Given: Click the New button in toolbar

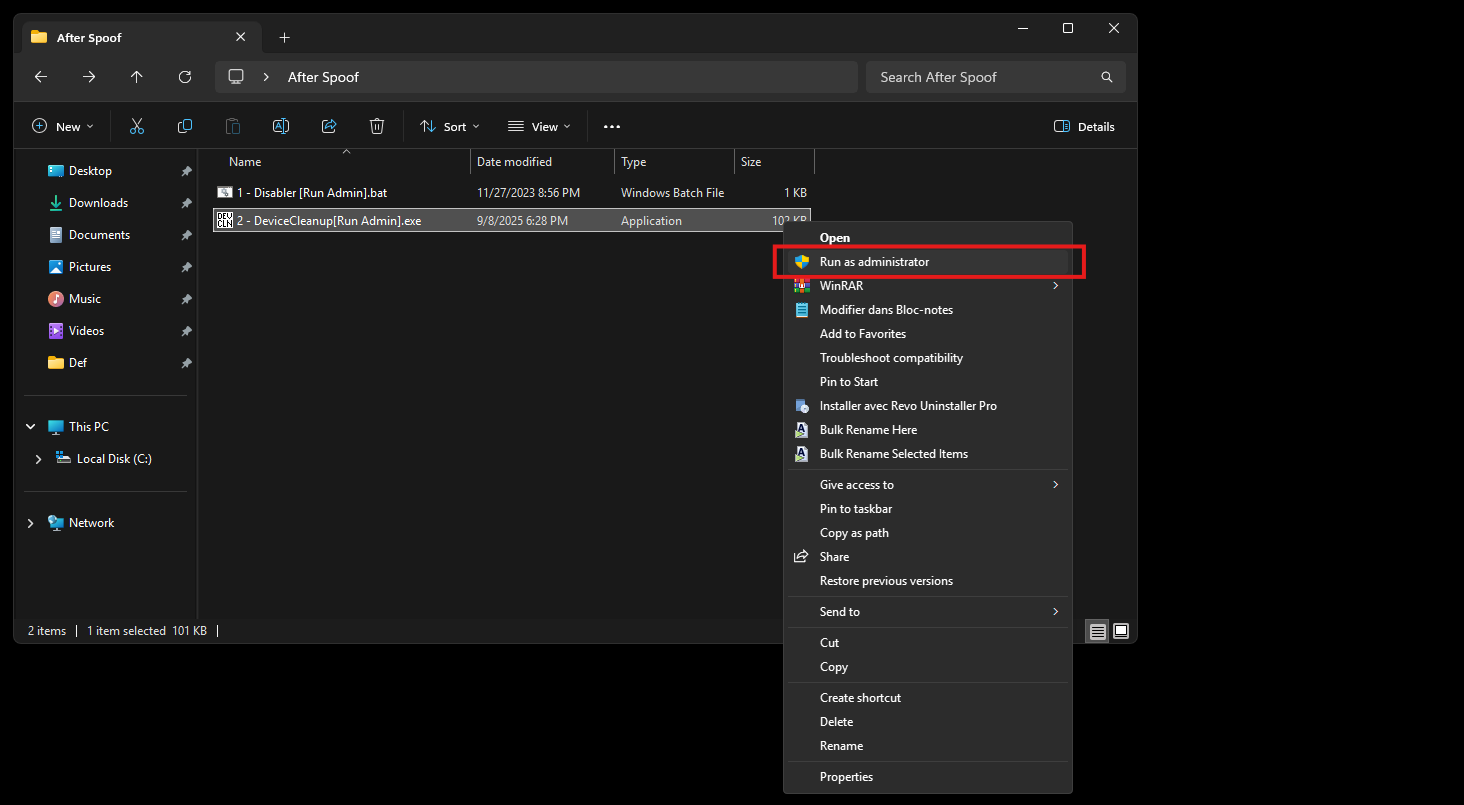Looking at the screenshot, I should pyautogui.click(x=62, y=127).
